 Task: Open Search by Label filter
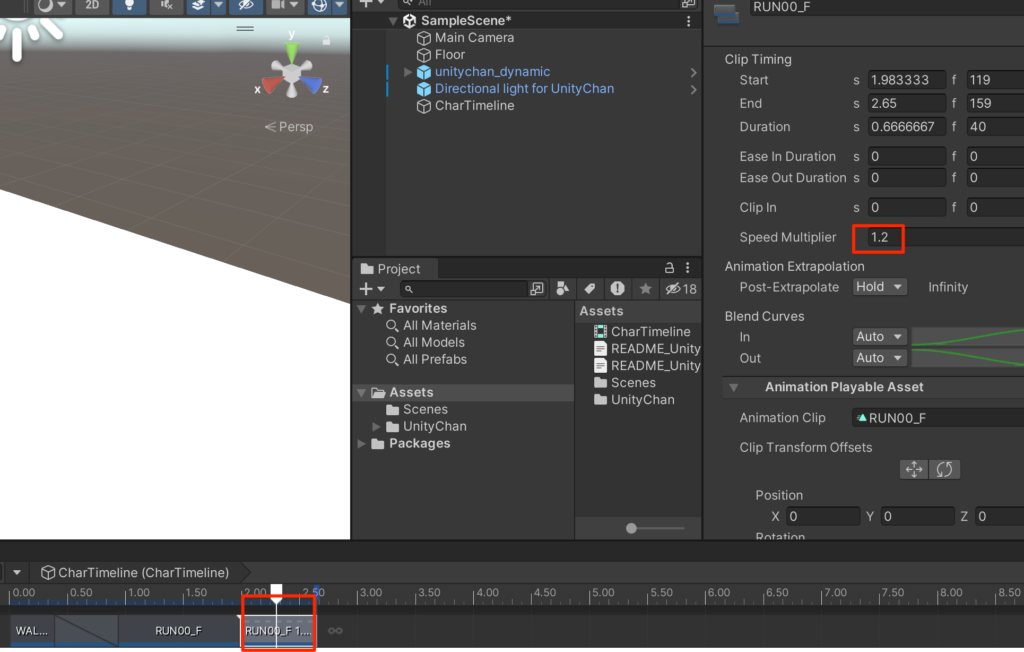(590, 289)
